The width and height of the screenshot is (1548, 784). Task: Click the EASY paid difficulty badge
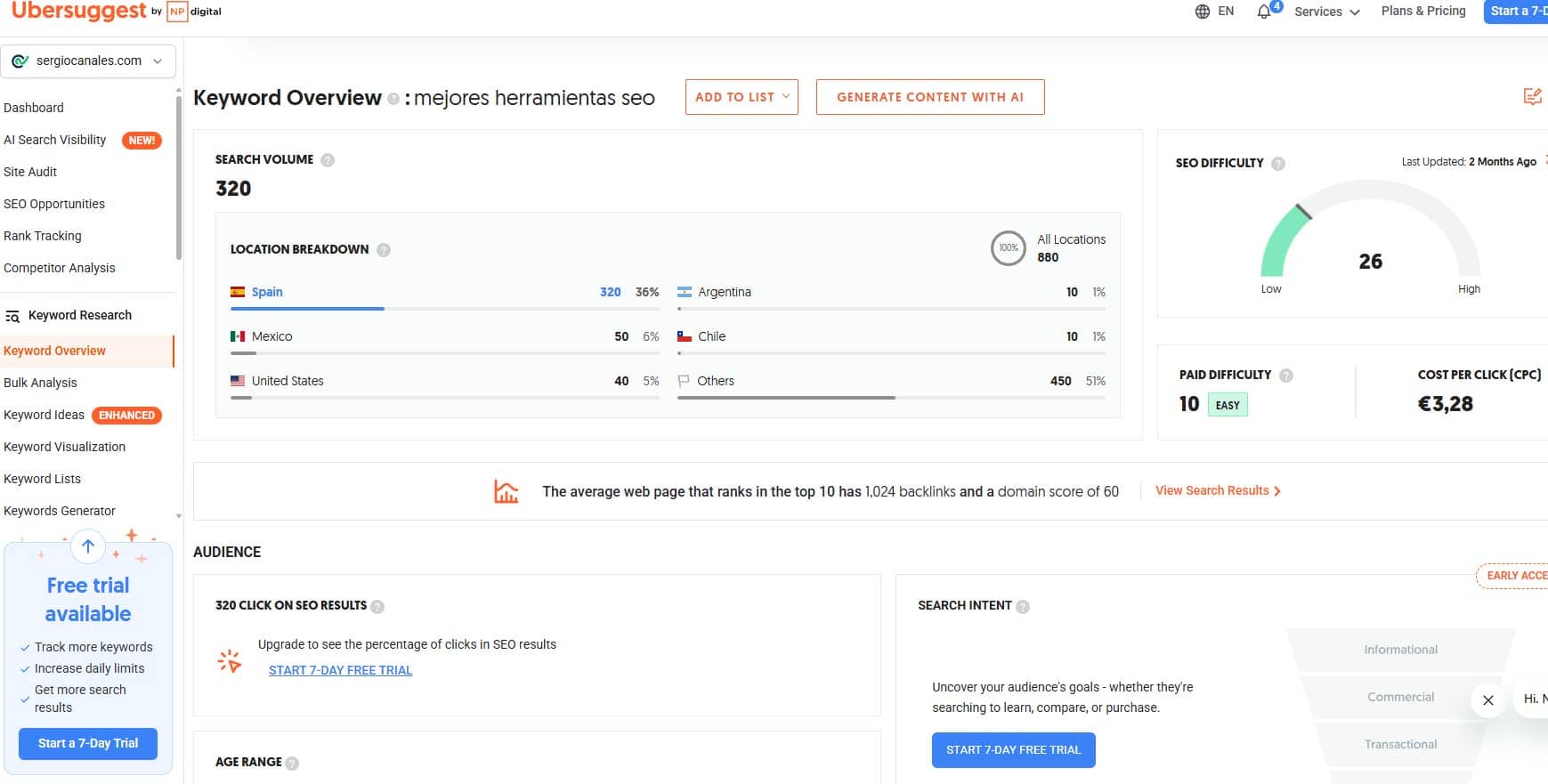click(1228, 405)
